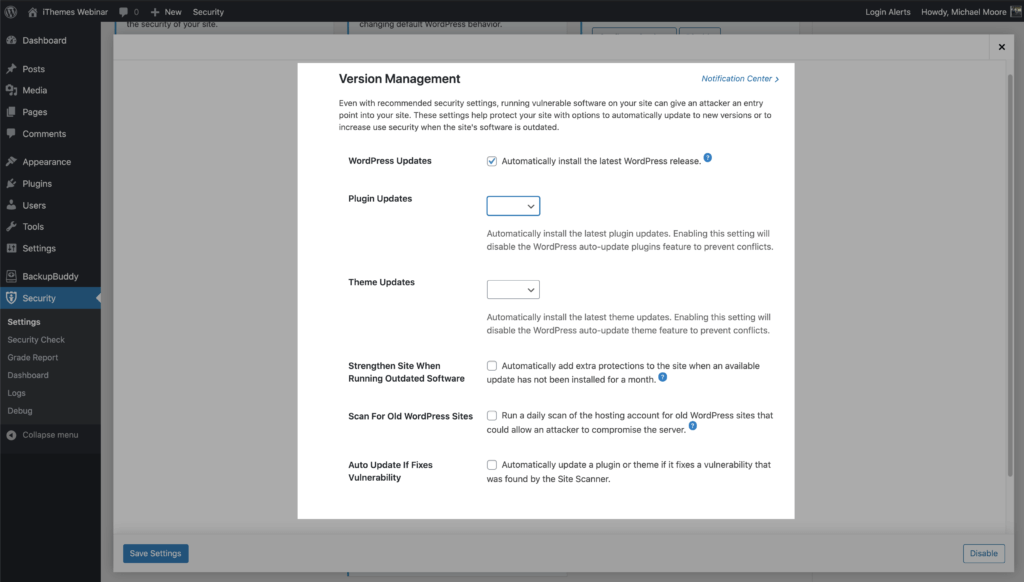Click help icon after 'installed for a month'
Image resolution: width=1024 pixels, height=582 pixels.
(x=662, y=377)
